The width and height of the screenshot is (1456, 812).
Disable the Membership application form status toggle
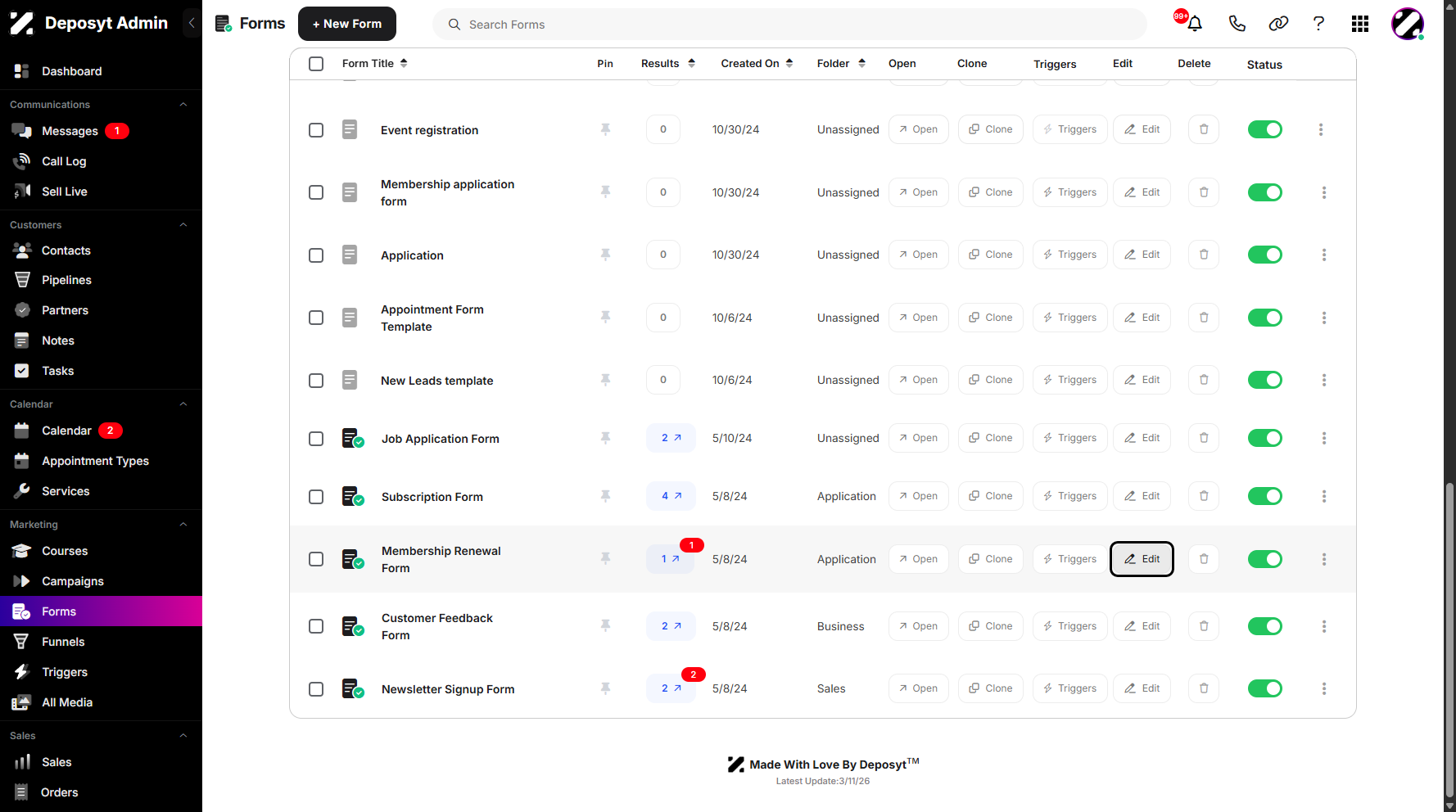click(x=1264, y=192)
